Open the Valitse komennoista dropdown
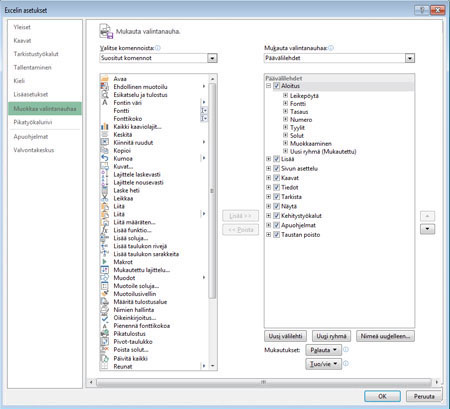The height and width of the screenshot is (409, 450). 158,58
